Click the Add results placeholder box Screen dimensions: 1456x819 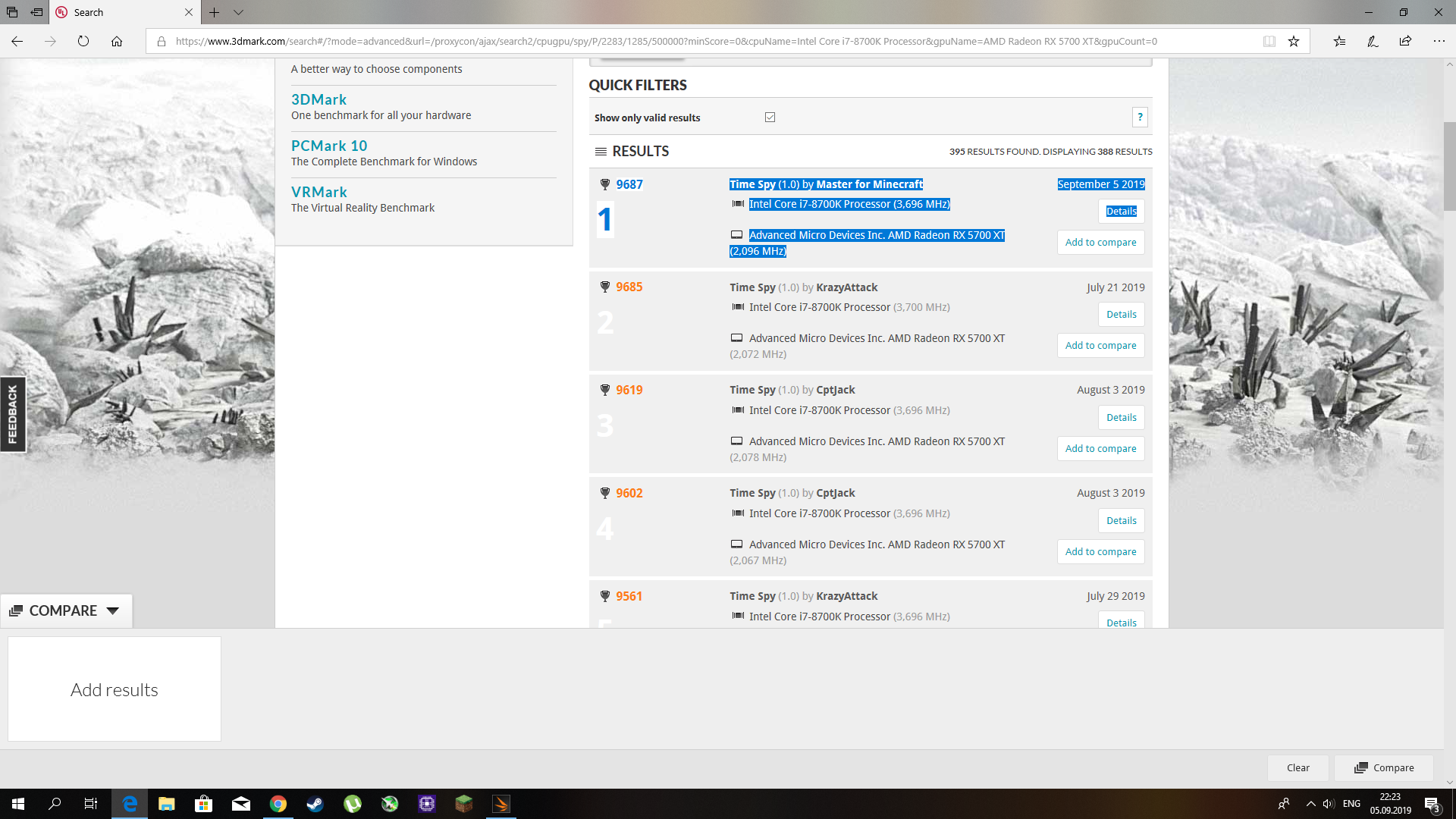(x=115, y=689)
